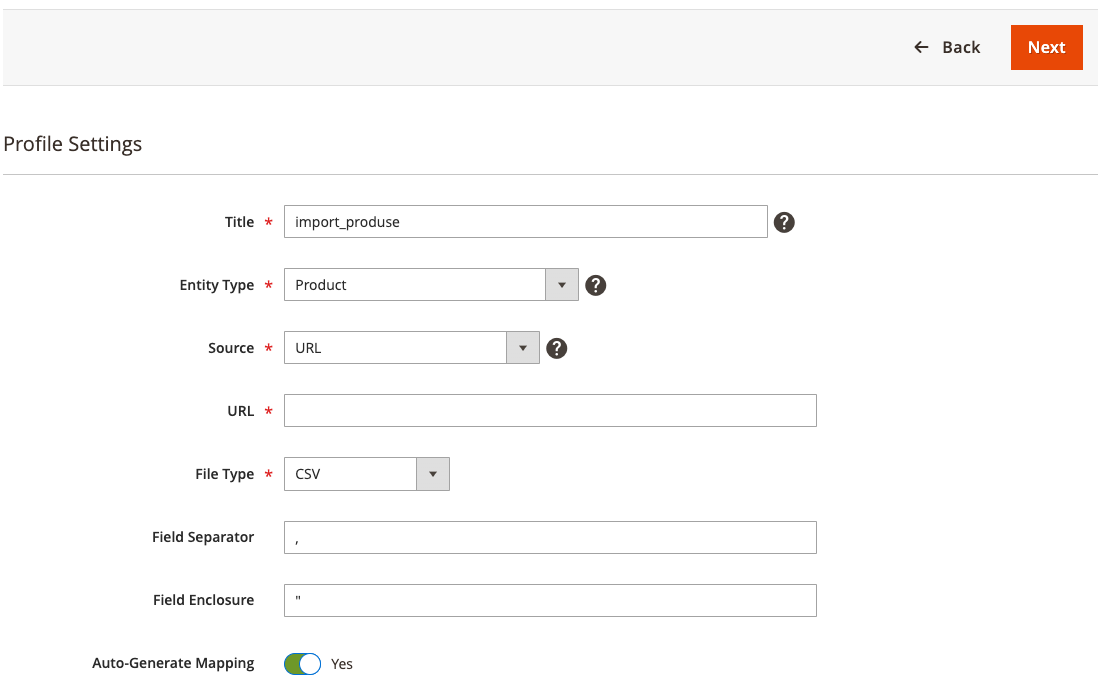This screenshot has height=687, width=1109.
Task: Click the Yes text beside the toggle
Action: (342, 664)
